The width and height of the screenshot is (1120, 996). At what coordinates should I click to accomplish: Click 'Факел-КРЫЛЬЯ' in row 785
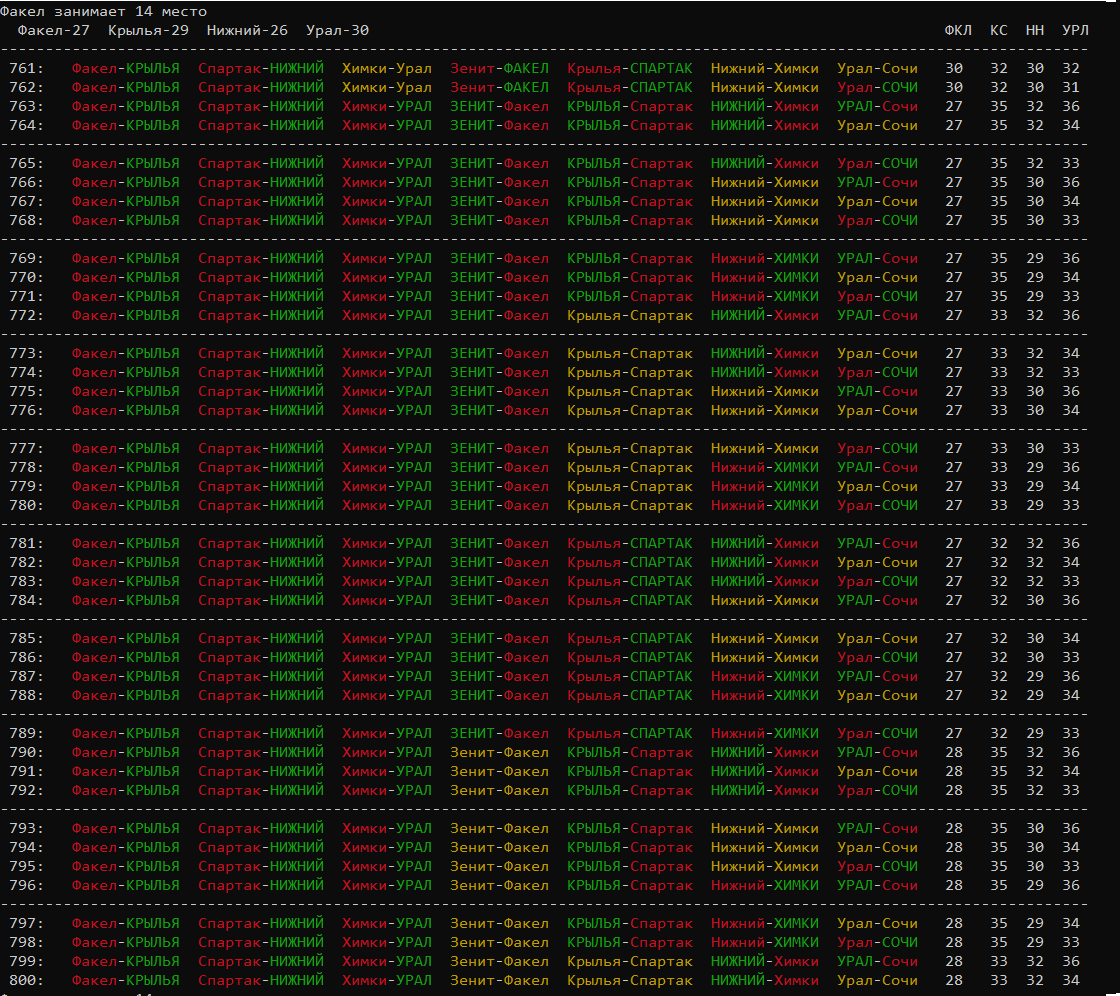126,639
